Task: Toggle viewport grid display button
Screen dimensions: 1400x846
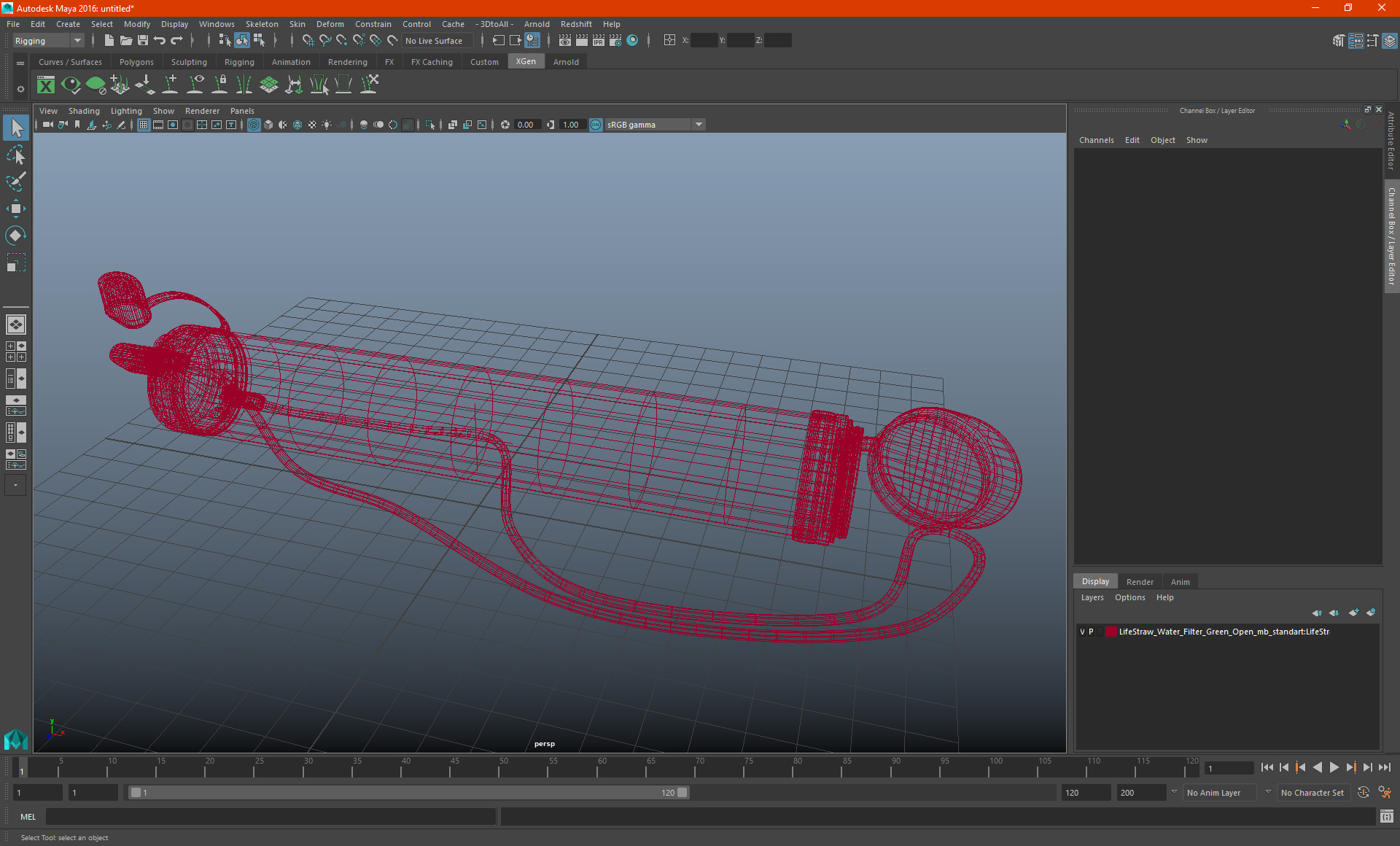Action: pyautogui.click(x=144, y=125)
